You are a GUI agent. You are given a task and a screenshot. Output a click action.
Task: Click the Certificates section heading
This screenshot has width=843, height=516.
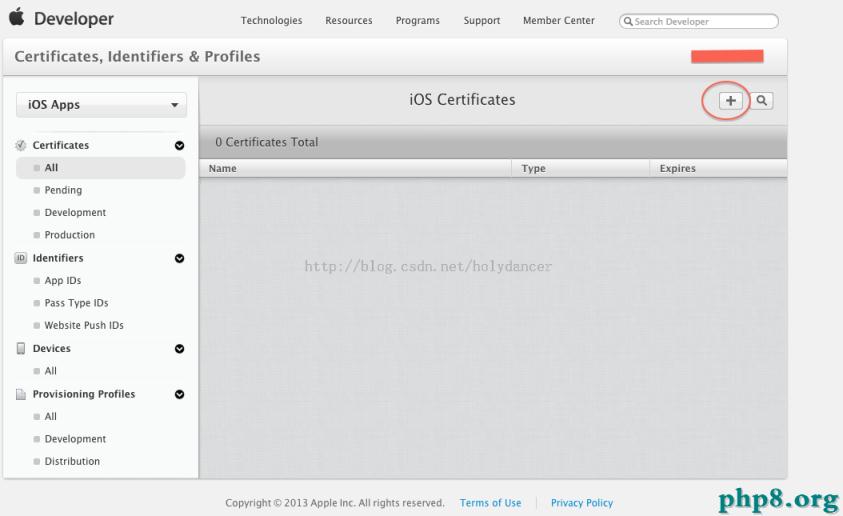[x=61, y=145]
